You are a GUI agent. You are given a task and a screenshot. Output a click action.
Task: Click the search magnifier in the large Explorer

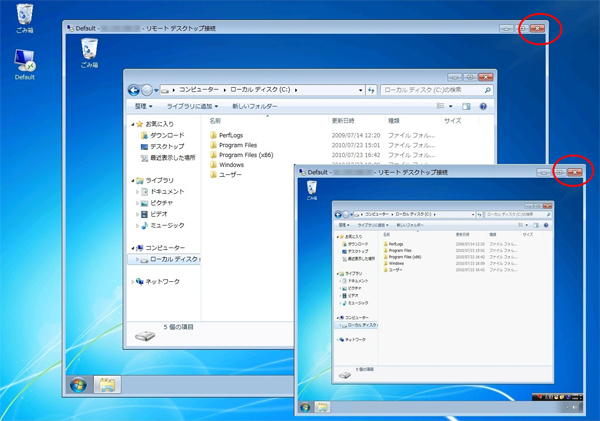488,90
